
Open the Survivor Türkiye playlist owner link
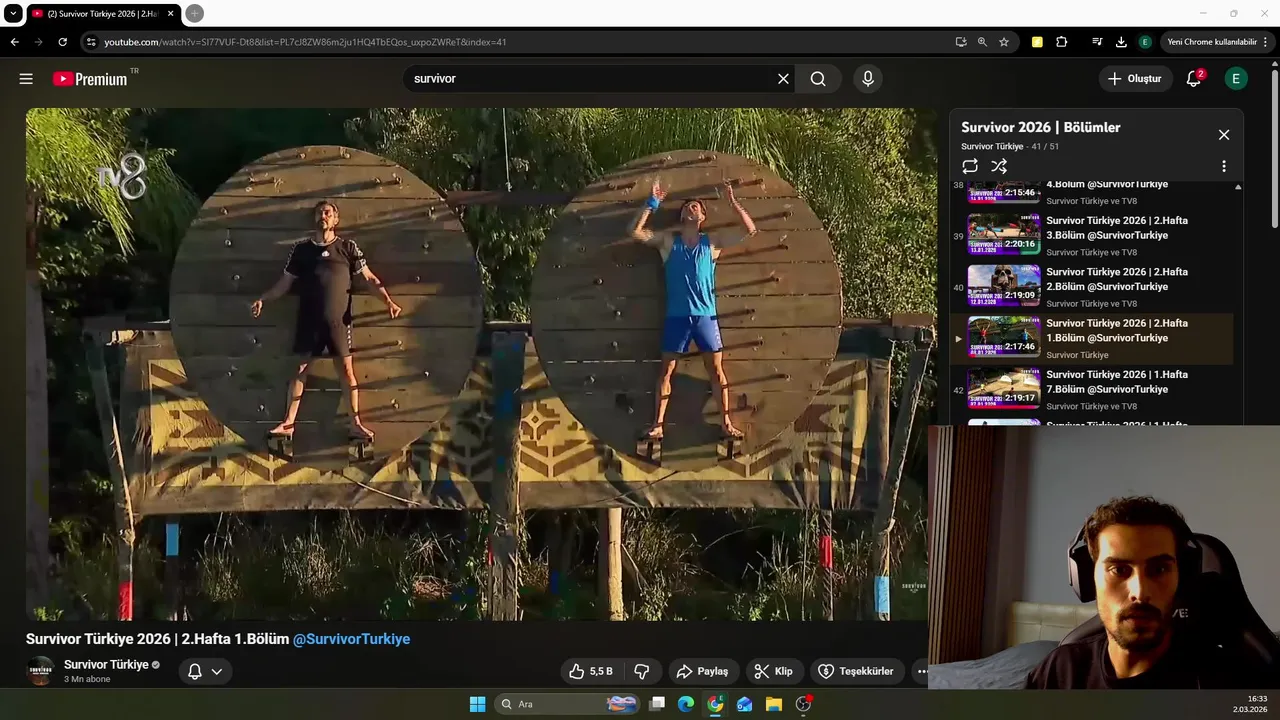coord(992,147)
